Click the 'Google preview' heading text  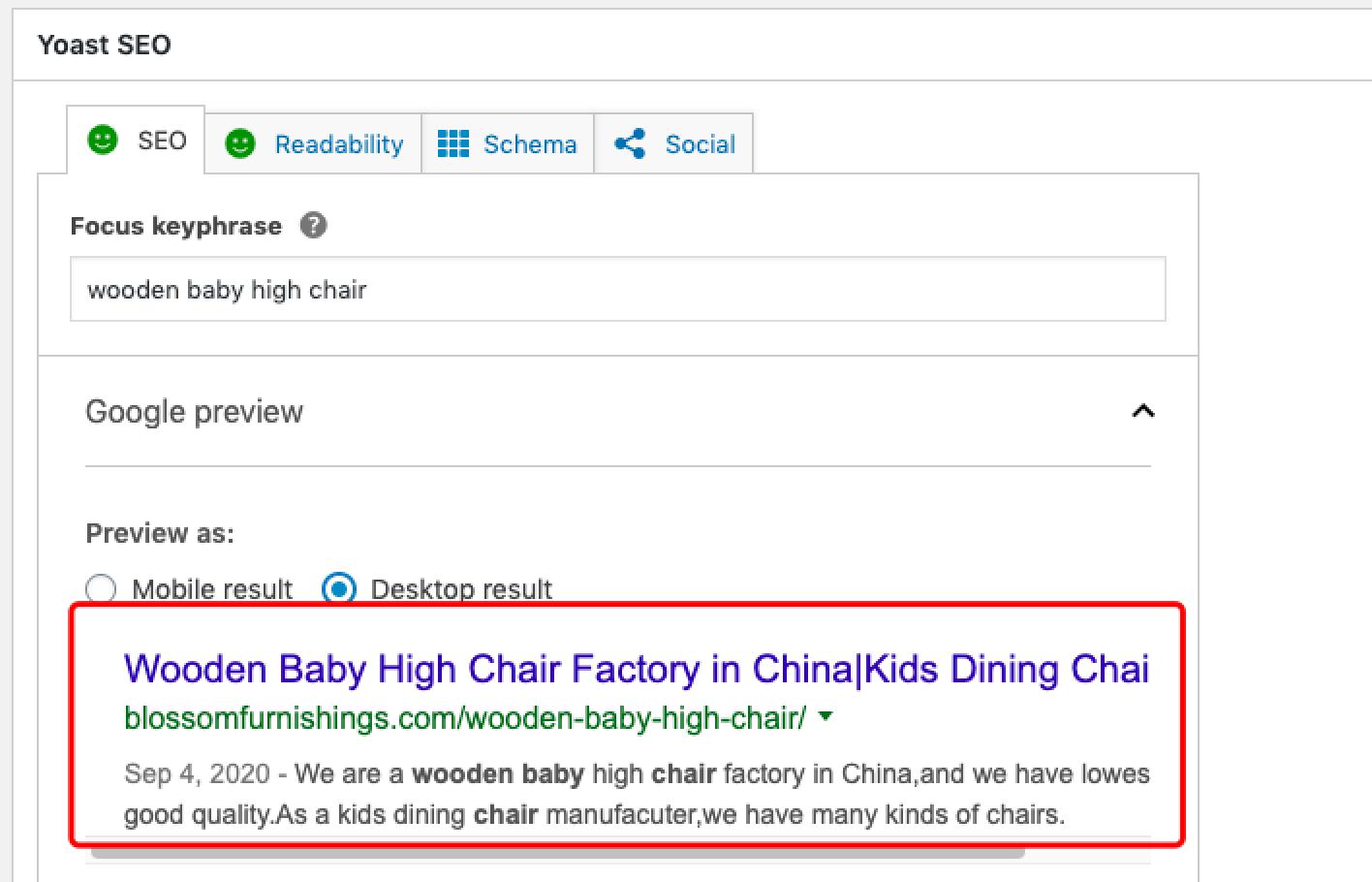(x=194, y=412)
